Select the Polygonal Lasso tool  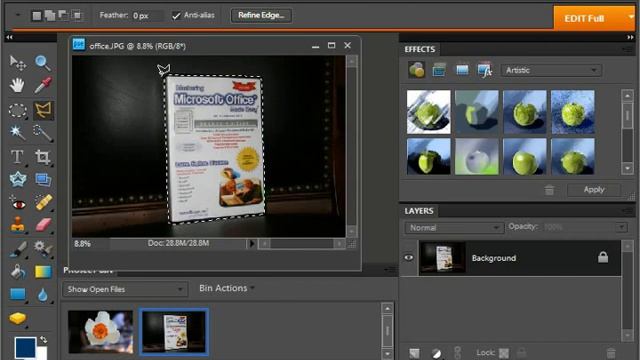click(43, 110)
